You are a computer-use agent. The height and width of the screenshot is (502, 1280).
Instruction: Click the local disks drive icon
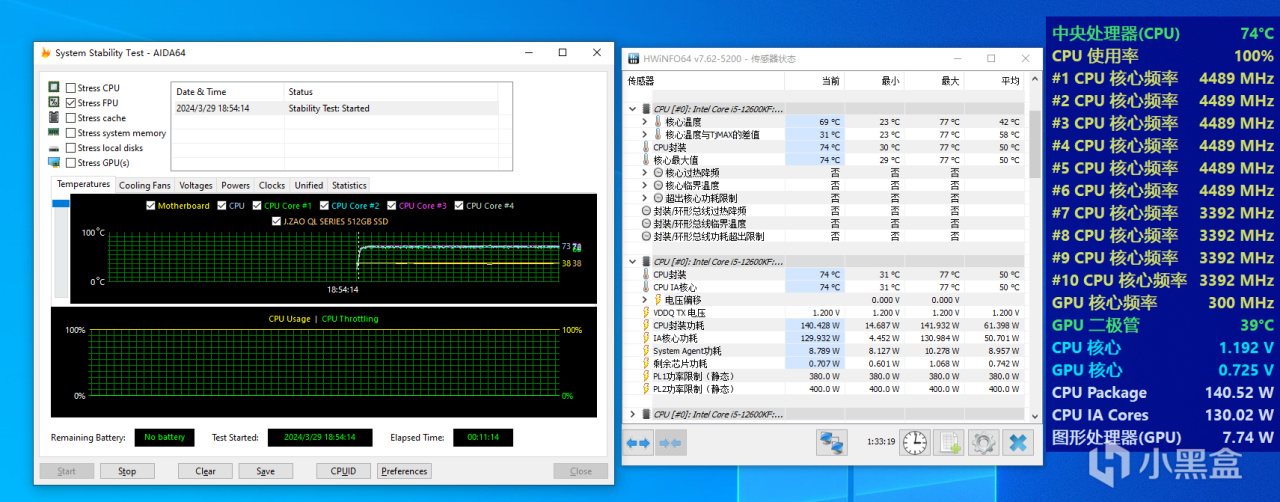click(x=54, y=148)
